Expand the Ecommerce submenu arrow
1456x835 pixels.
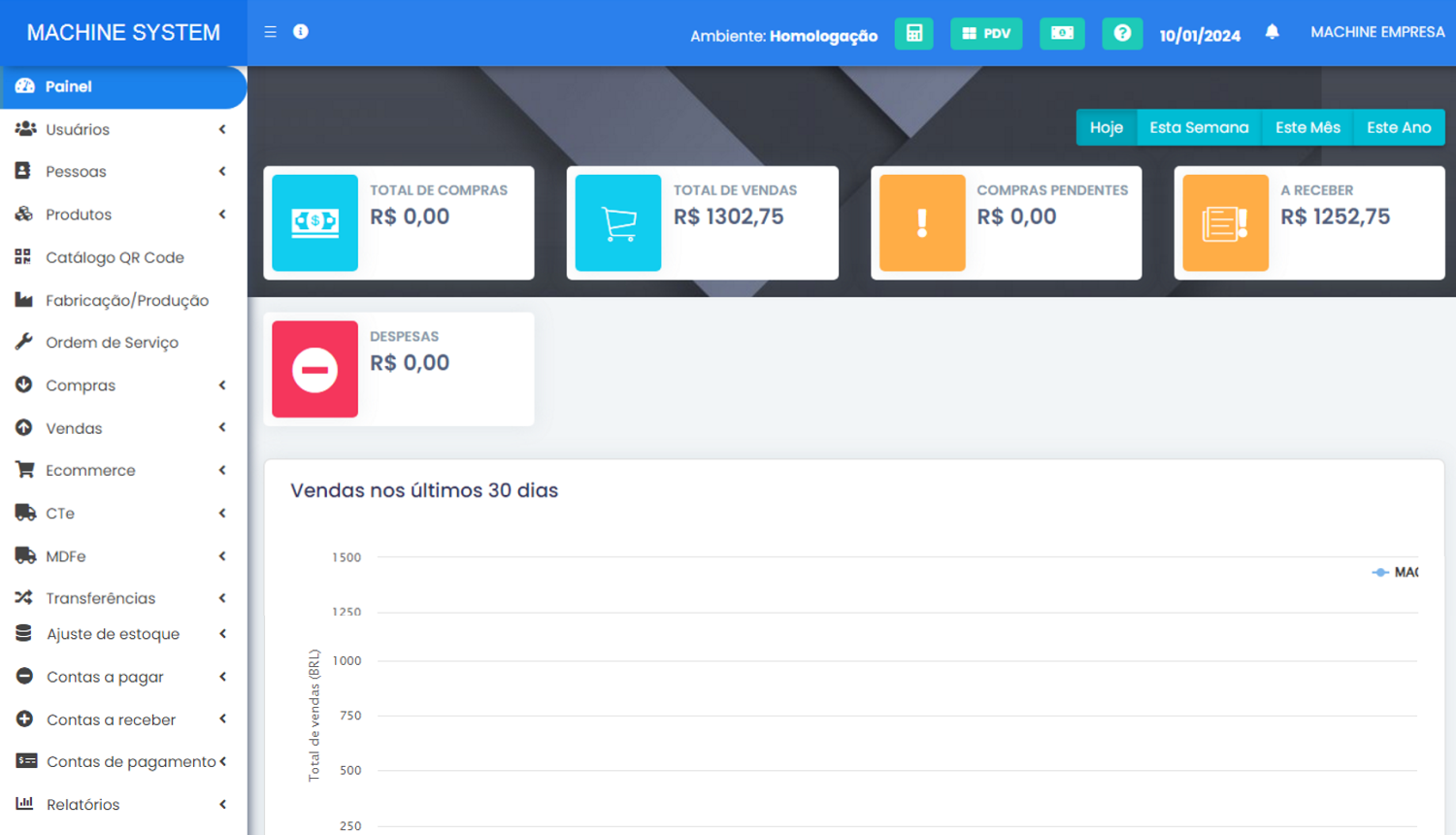click(x=222, y=471)
